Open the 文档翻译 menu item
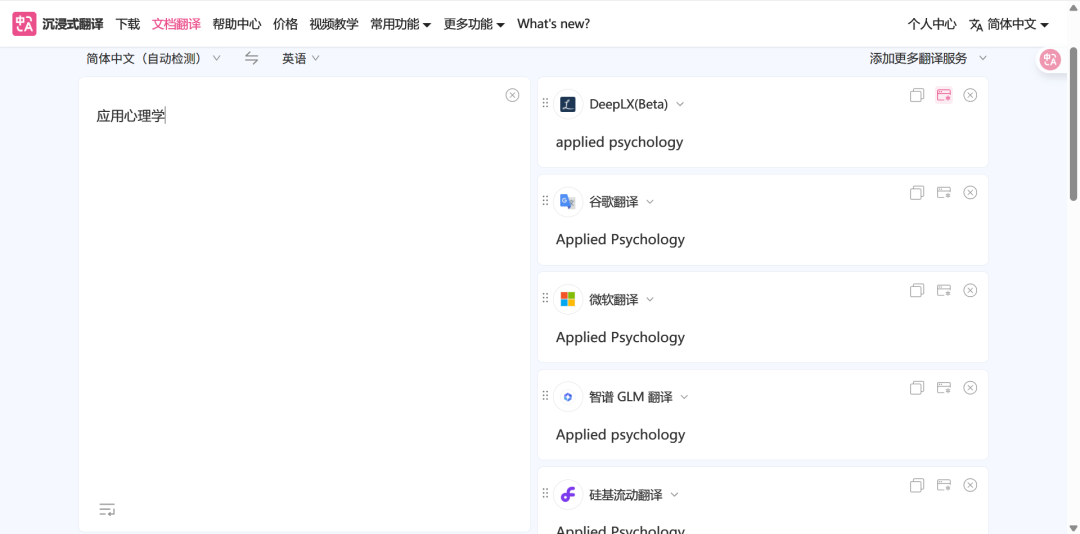 (176, 24)
